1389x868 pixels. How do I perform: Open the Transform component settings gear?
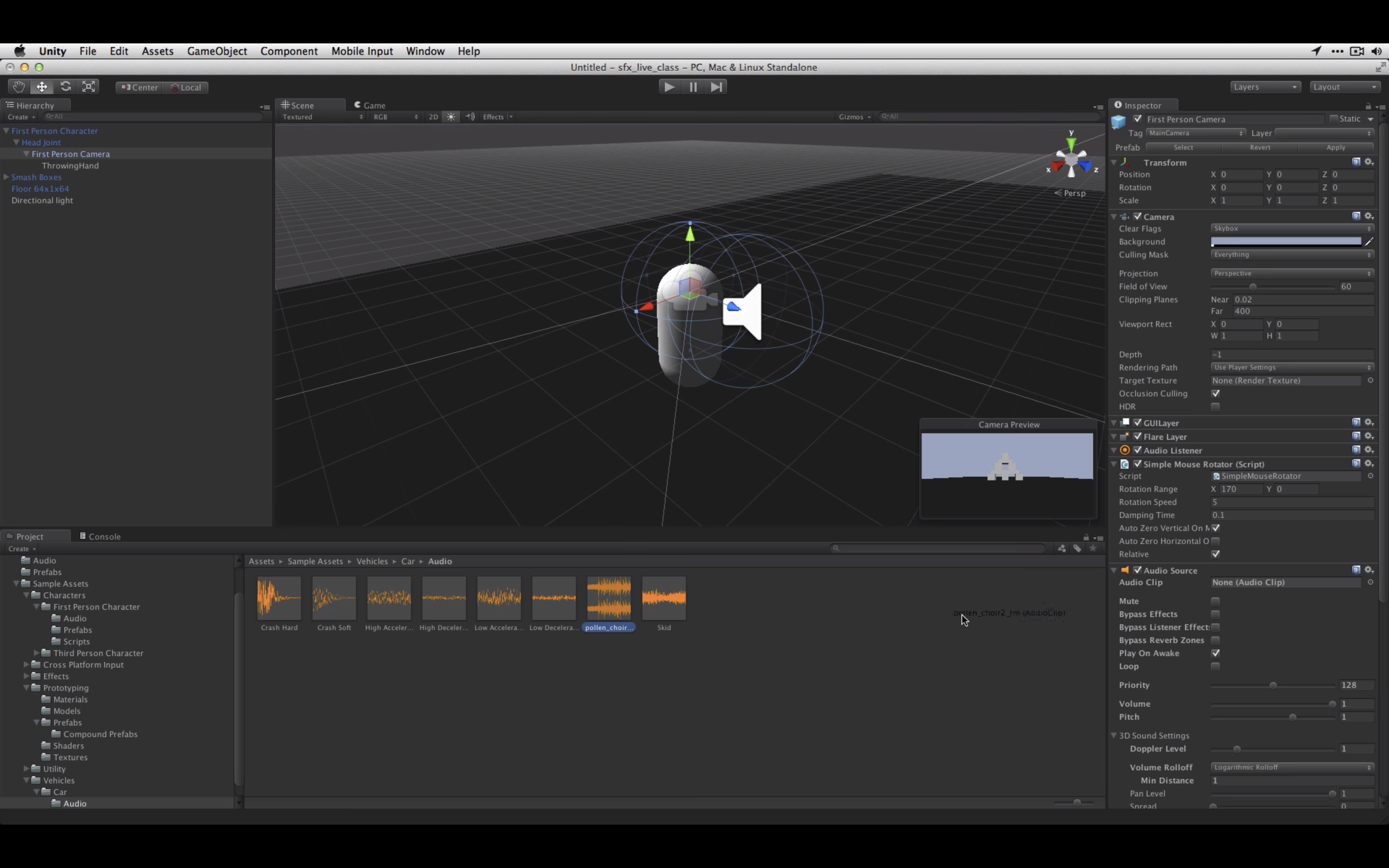click(1370, 162)
